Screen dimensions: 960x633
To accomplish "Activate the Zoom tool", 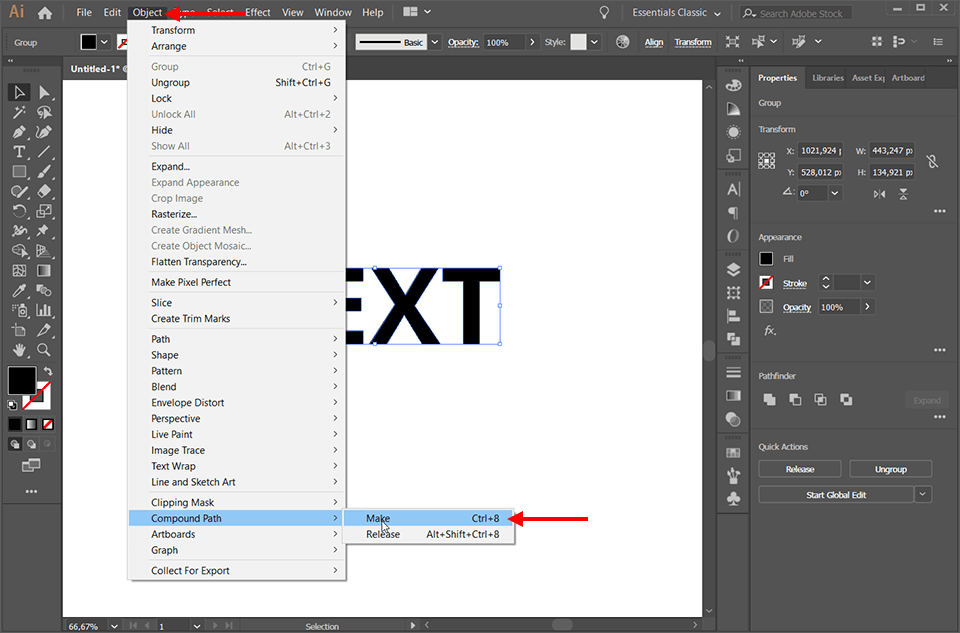I will click(x=42, y=349).
